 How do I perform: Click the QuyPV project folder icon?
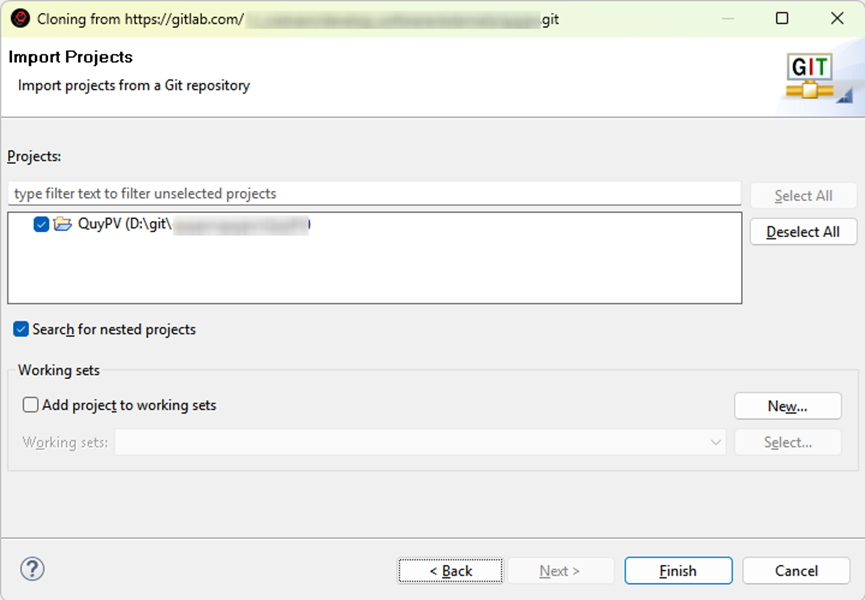(63, 224)
